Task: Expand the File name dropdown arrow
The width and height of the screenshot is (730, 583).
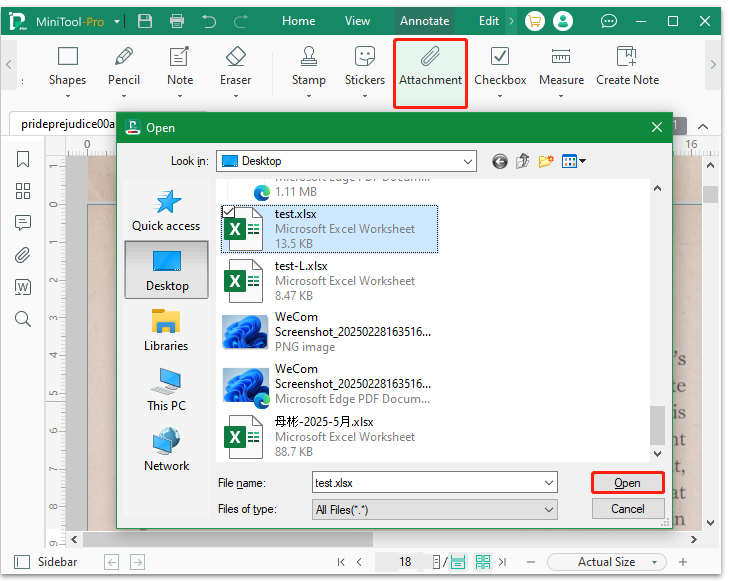Action: (549, 483)
